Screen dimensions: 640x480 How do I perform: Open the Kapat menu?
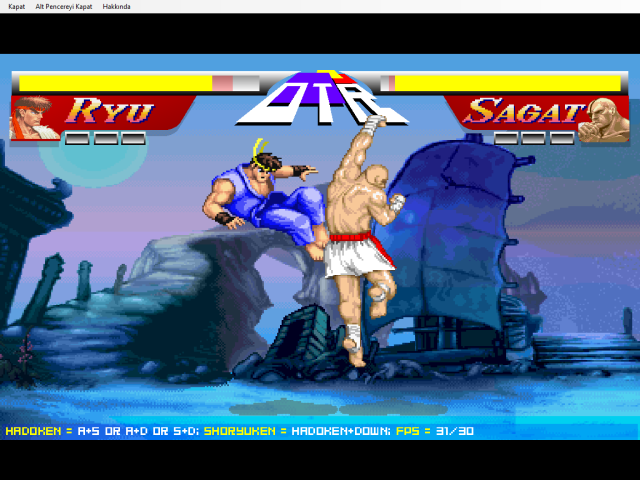17,7
